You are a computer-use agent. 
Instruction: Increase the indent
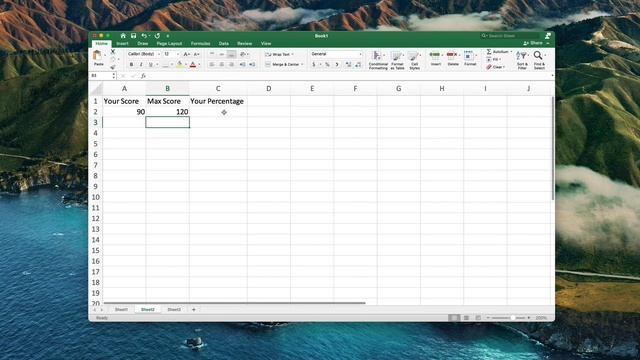252,64
